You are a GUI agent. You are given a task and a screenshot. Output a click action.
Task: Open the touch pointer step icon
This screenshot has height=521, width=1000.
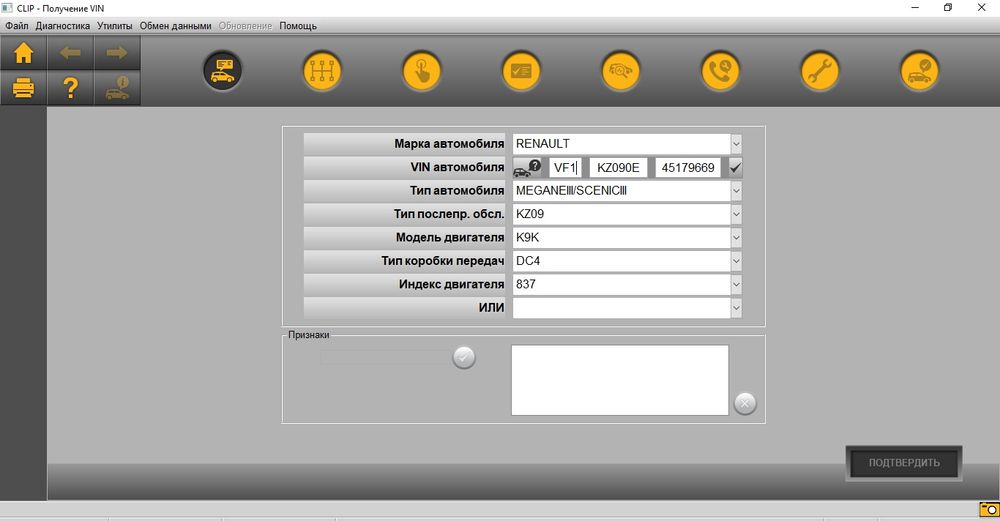coord(422,71)
